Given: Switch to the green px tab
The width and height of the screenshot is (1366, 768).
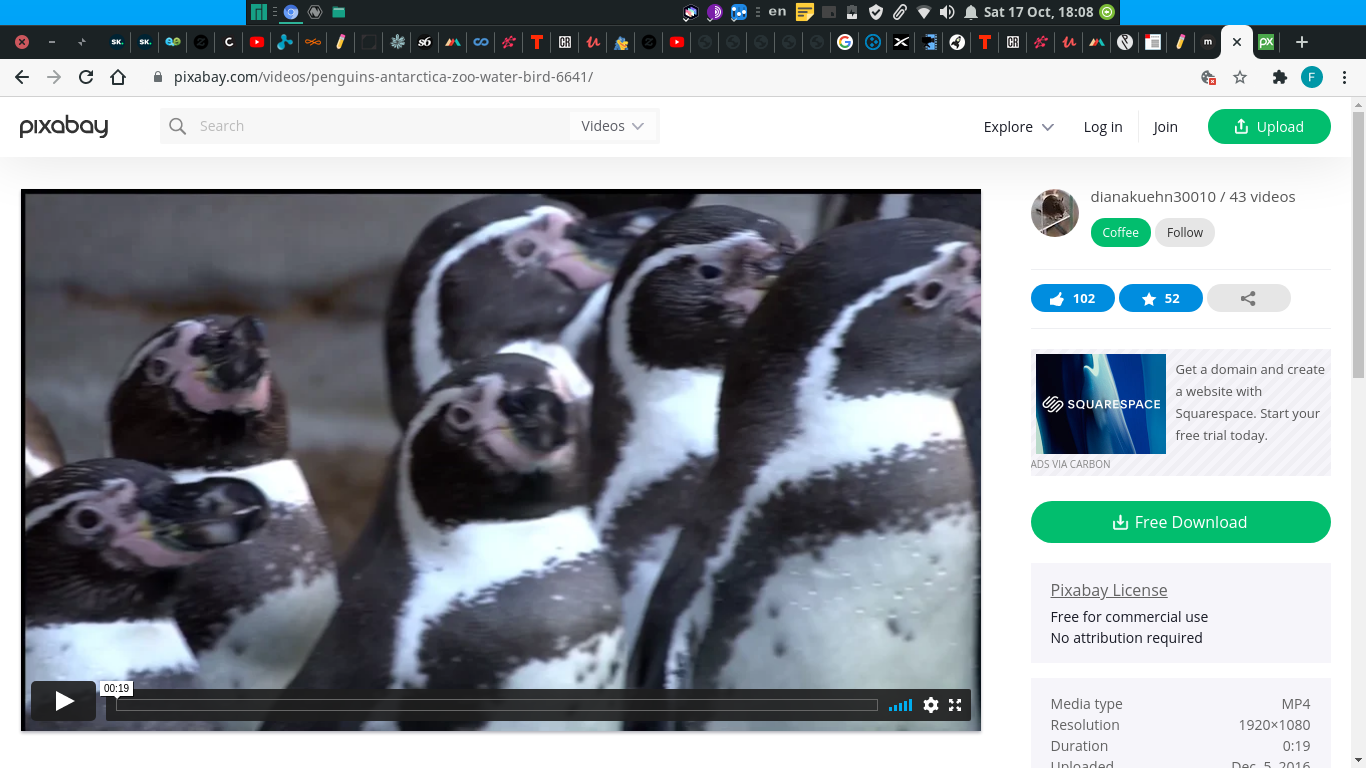Looking at the screenshot, I should point(1265,42).
